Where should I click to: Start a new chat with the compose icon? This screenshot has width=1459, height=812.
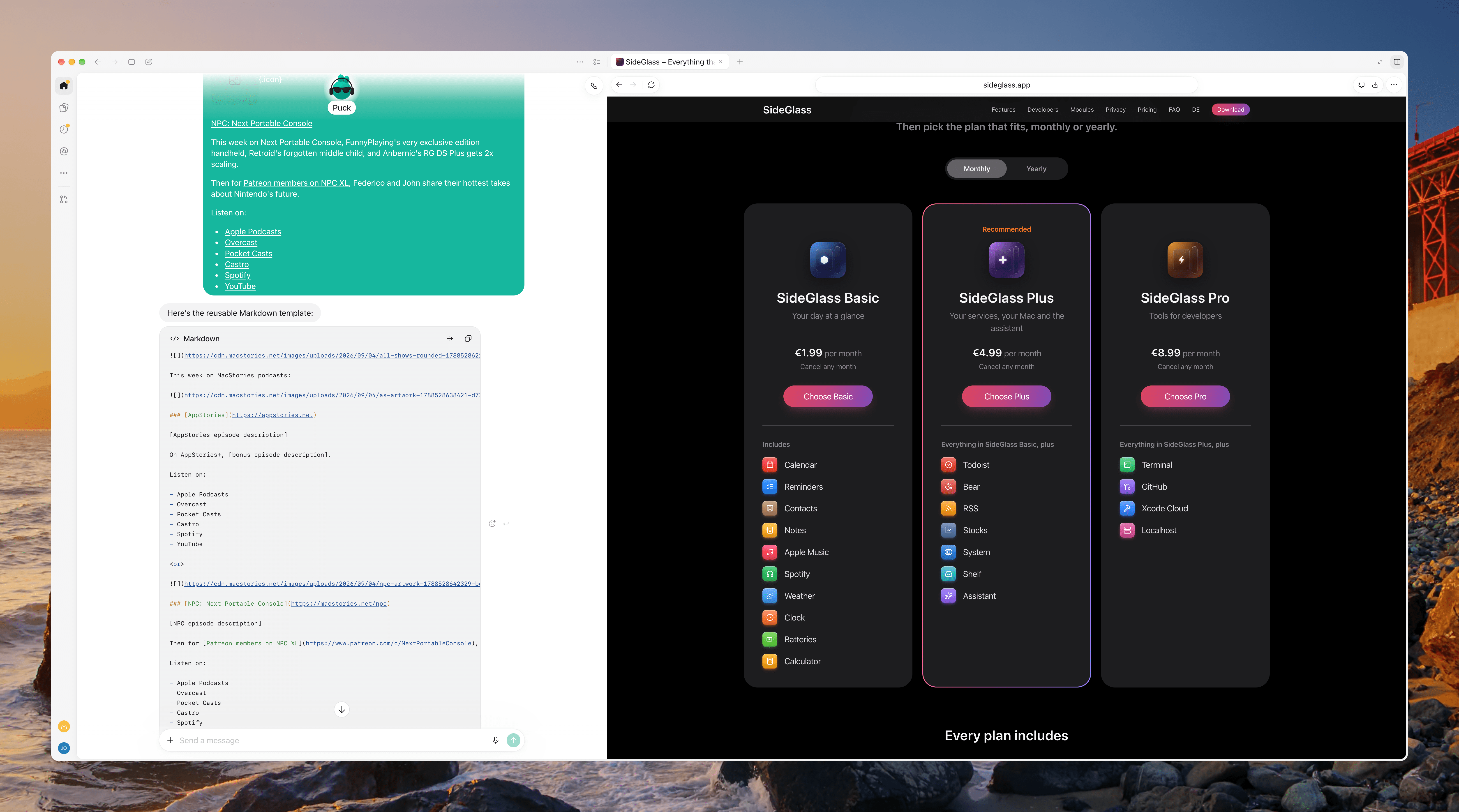coord(148,62)
